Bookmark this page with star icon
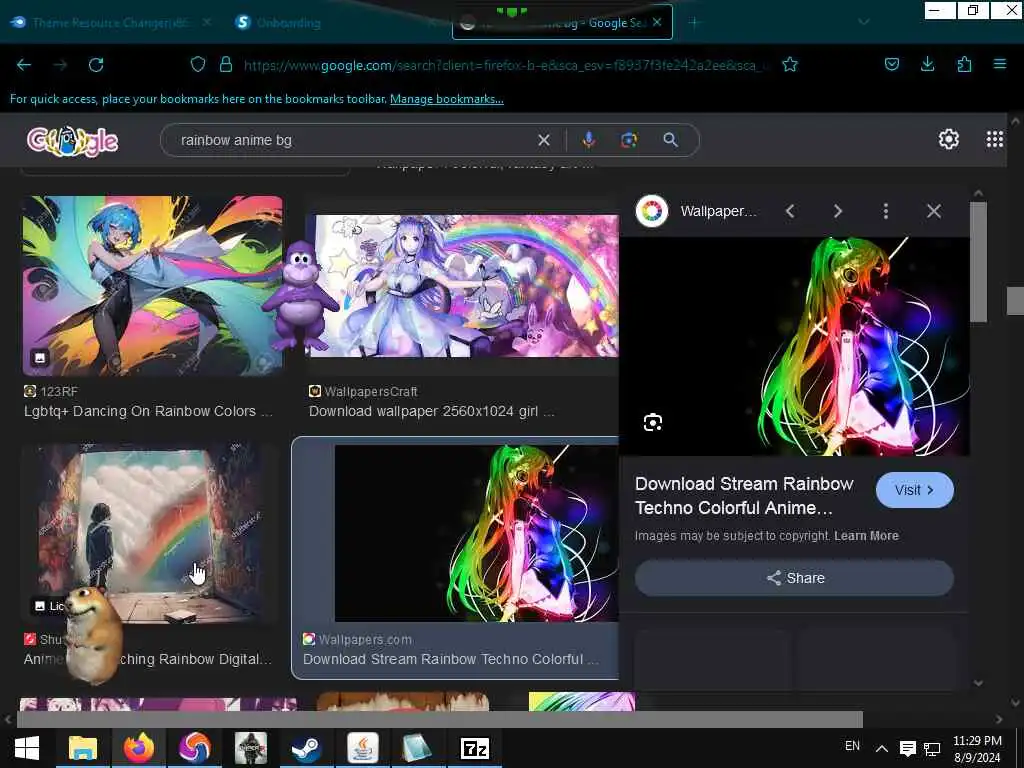The image size is (1024, 768). (x=790, y=64)
